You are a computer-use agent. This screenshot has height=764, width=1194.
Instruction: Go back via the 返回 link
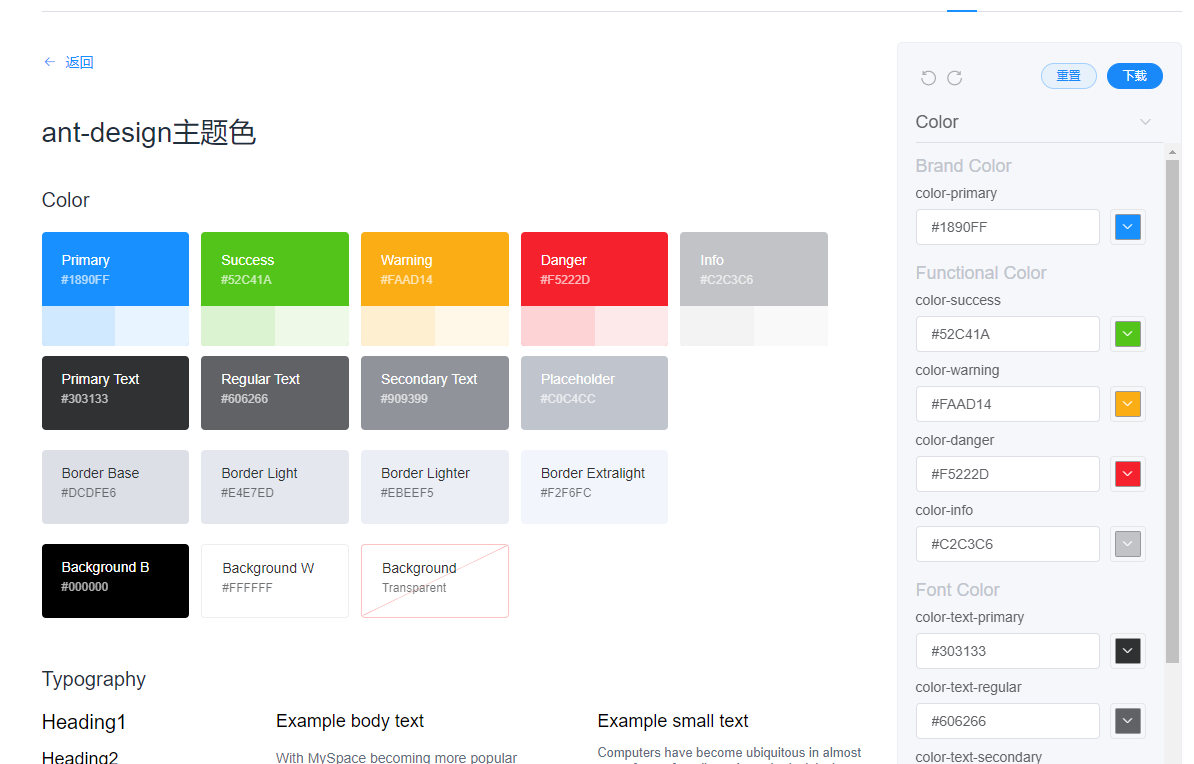point(79,62)
